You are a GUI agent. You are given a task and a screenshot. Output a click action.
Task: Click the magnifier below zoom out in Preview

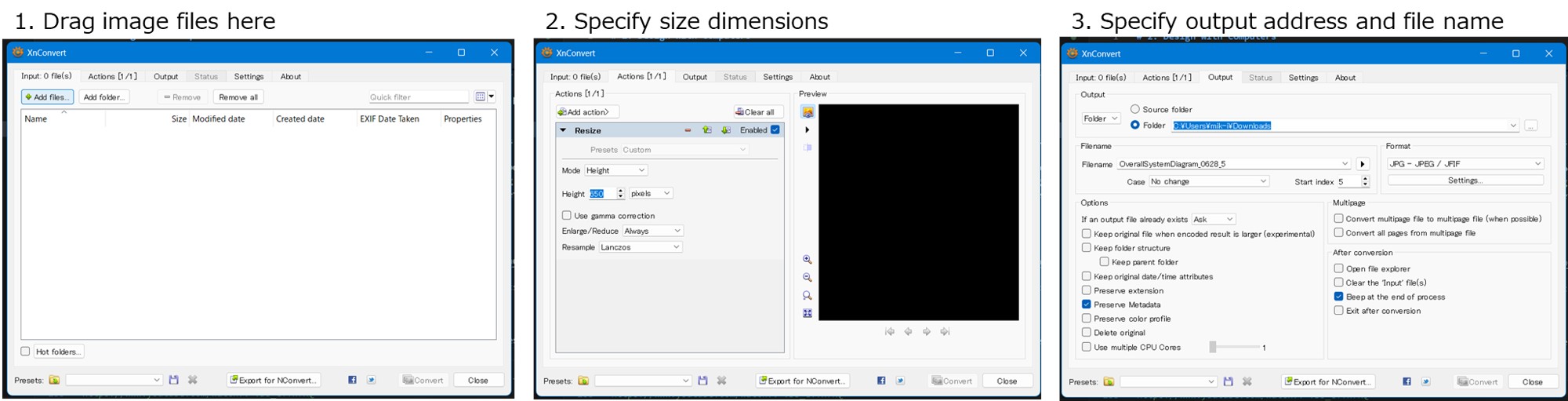pos(808,296)
